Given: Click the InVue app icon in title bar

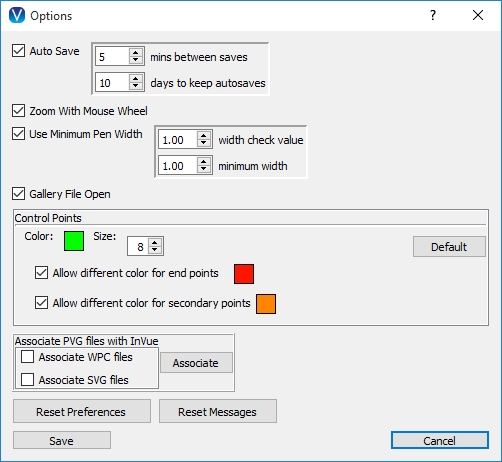Looking at the screenshot, I should pyautogui.click(x=17, y=15).
